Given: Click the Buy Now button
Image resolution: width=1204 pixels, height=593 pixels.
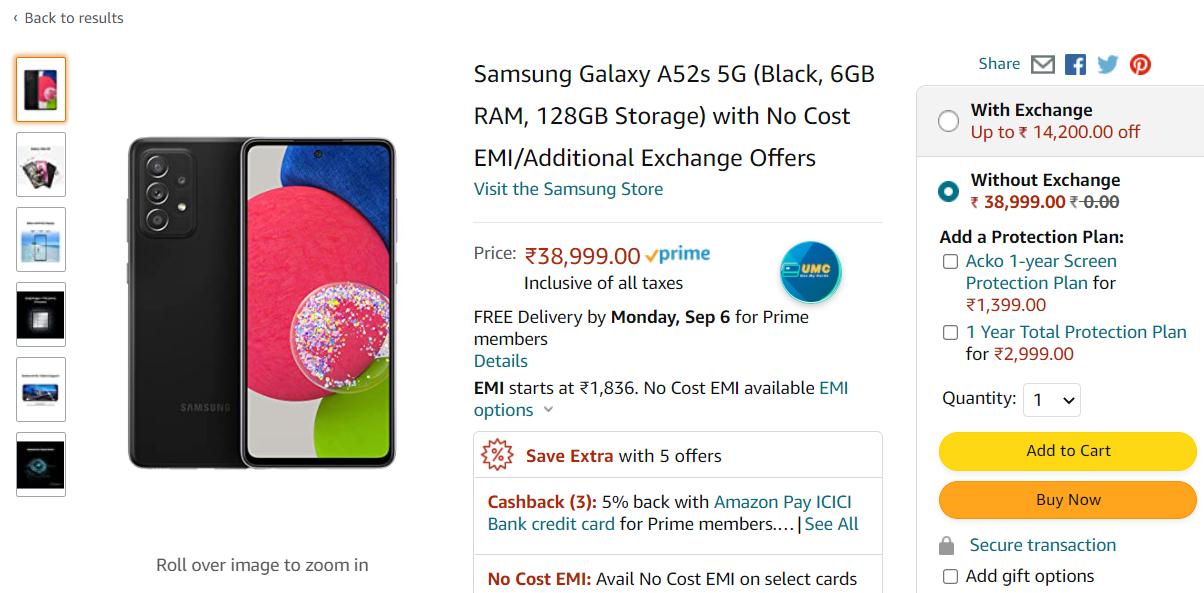Looking at the screenshot, I should (1067, 500).
